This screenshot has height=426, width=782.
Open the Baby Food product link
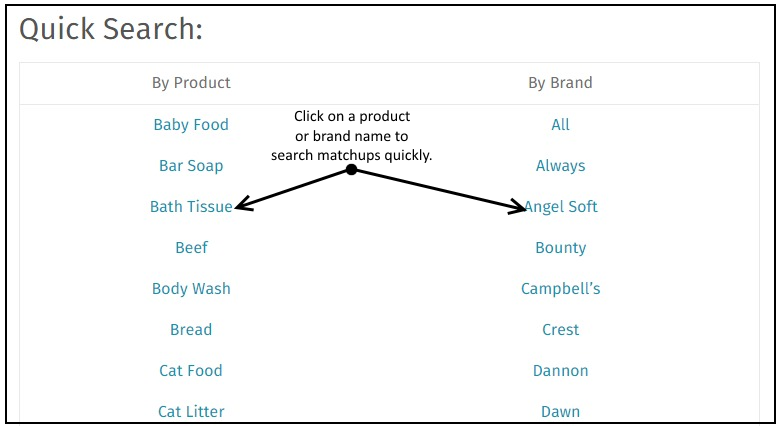[x=191, y=125]
